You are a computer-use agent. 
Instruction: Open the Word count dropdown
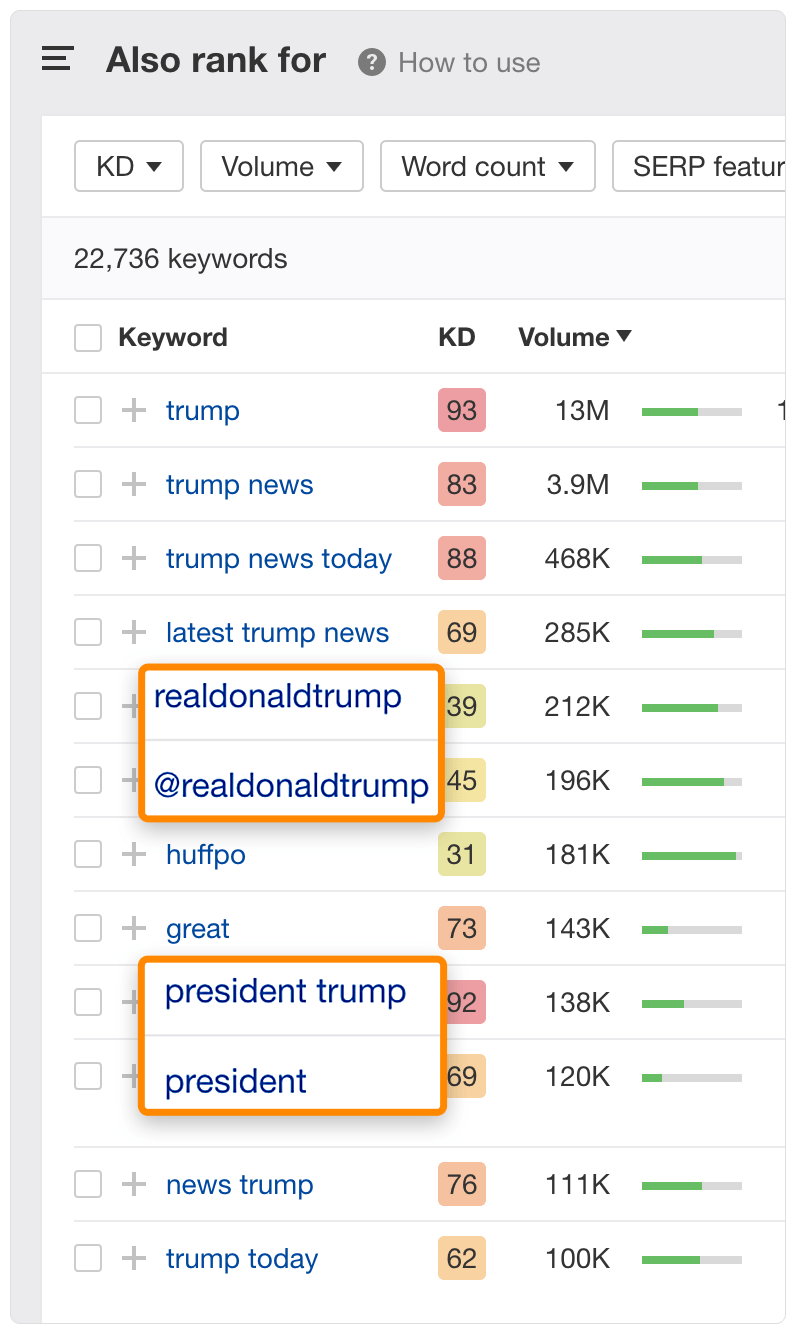tap(487, 166)
